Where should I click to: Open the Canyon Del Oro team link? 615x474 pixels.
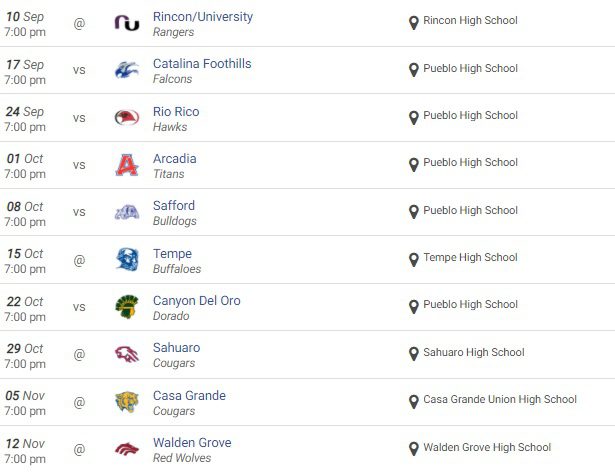(196, 301)
